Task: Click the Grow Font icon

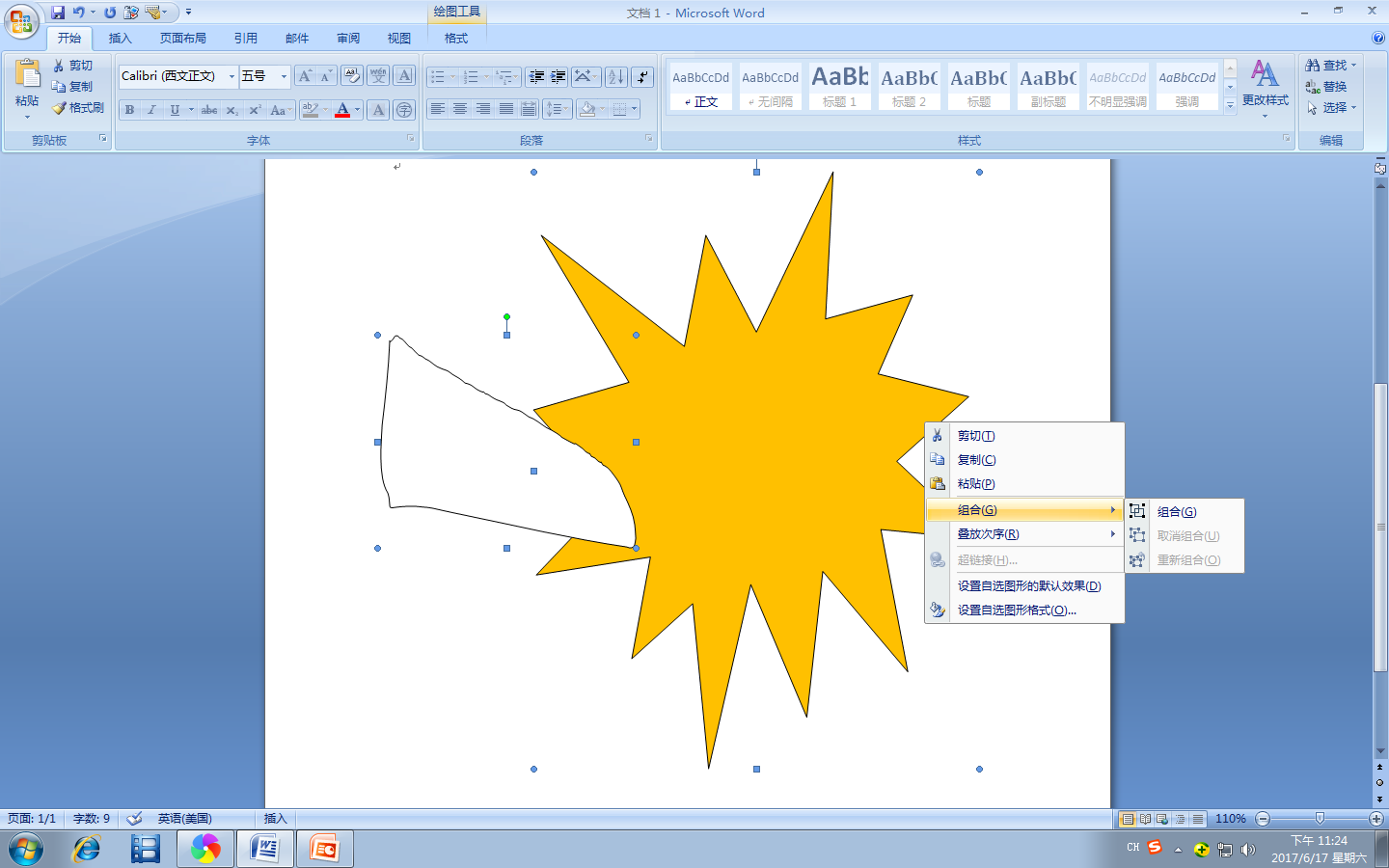Action: tap(305, 76)
